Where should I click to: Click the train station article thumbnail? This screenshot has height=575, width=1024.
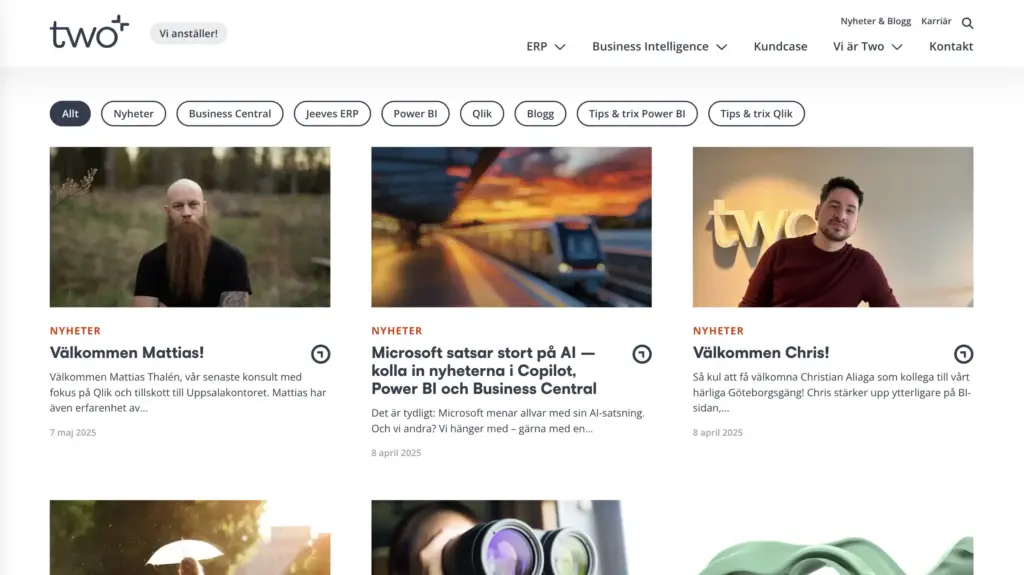click(511, 227)
